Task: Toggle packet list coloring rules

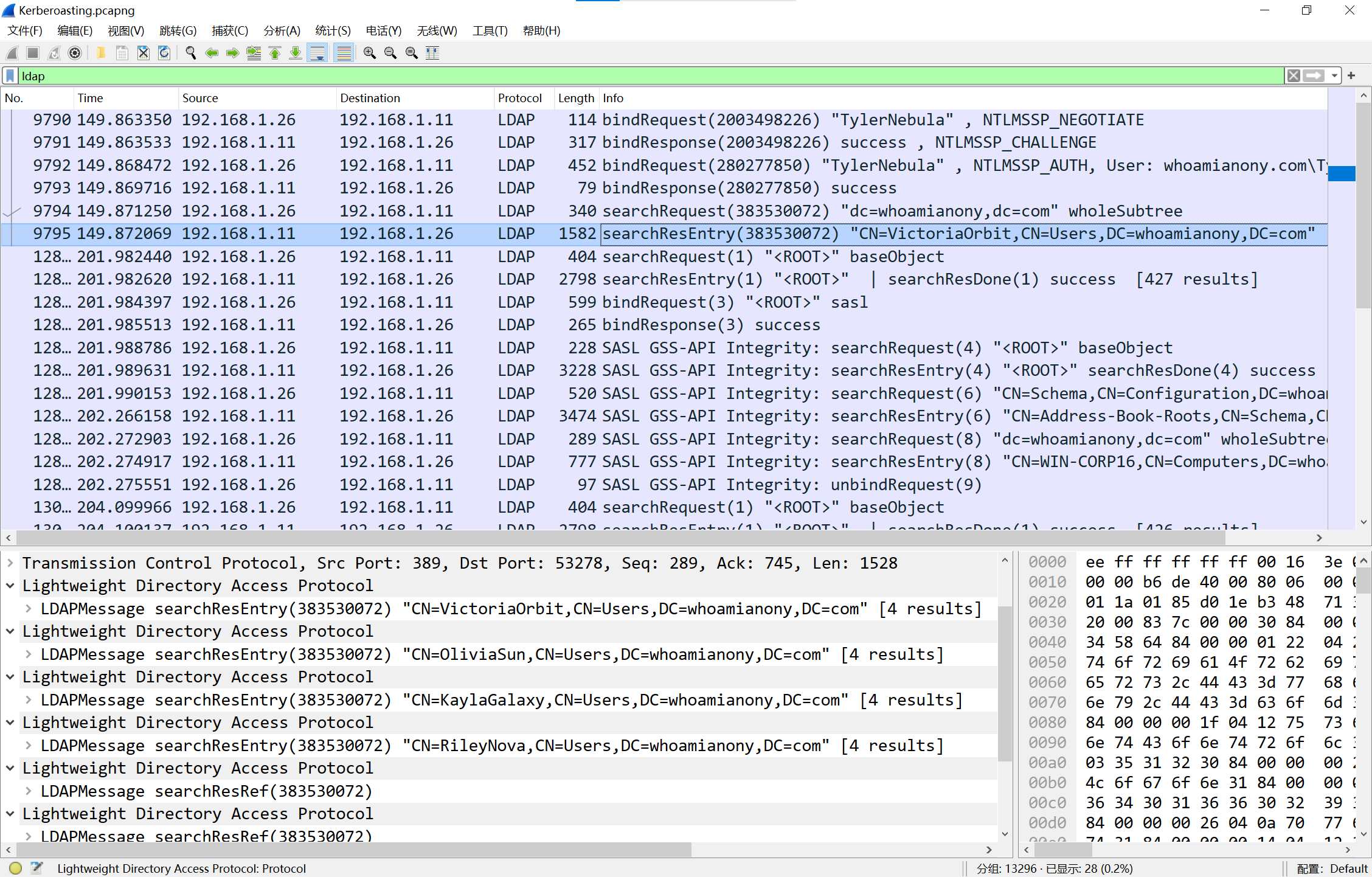Action: 344,53
